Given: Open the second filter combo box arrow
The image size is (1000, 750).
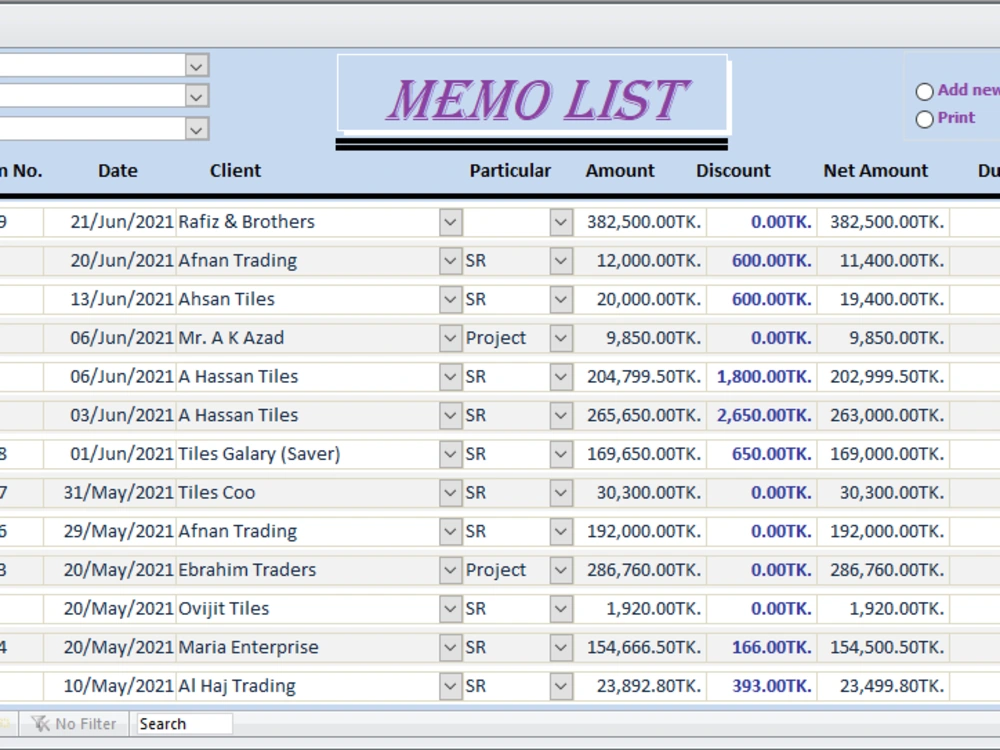Looking at the screenshot, I should (196, 97).
